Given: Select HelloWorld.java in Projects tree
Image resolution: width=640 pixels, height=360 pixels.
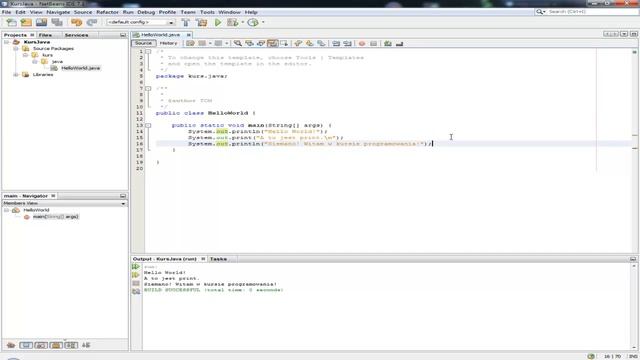Looking at the screenshot, I should click(80, 68).
